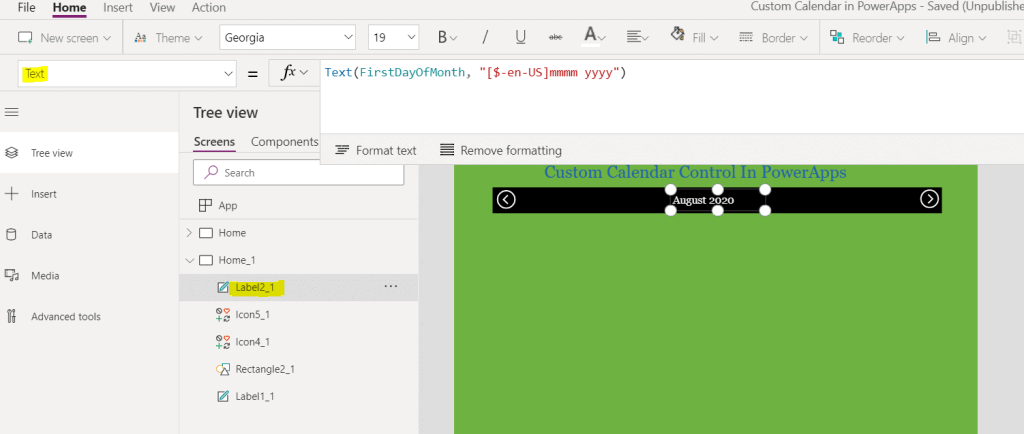The width and height of the screenshot is (1024, 434).
Task: Click inside the formula bar expression
Action: pos(475,73)
